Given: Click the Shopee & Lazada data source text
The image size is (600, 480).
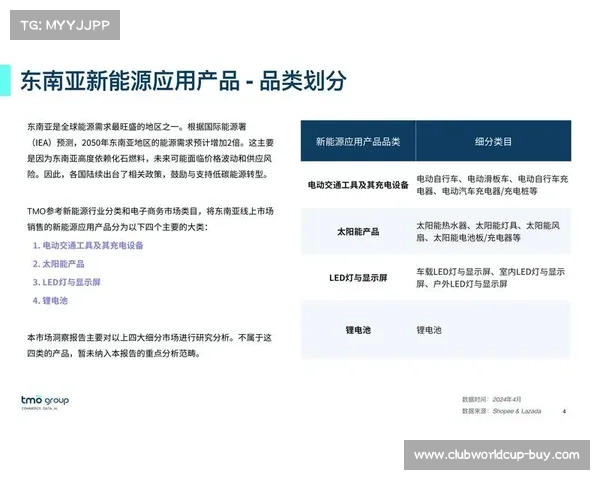Looking at the screenshot, I should point(517,410).
